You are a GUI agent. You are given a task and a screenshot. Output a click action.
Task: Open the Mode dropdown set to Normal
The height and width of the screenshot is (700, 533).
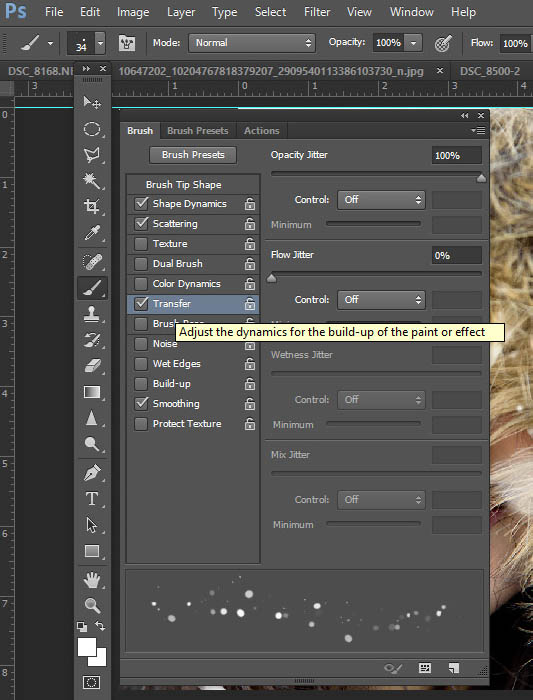(252, 43)
